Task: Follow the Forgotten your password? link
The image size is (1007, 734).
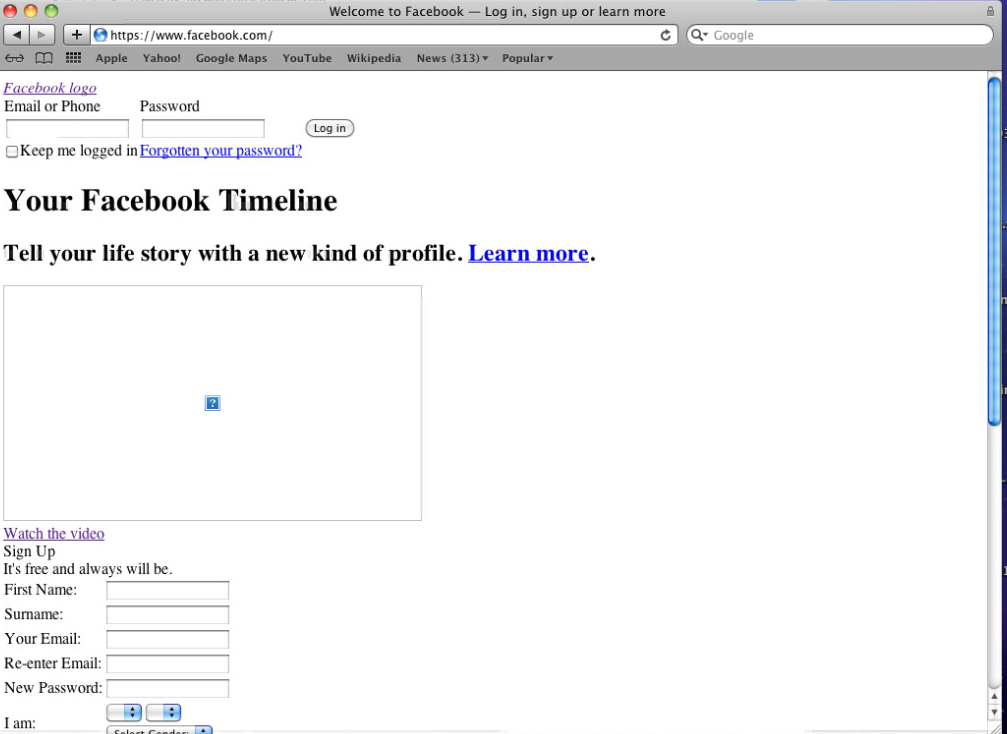Action: click(221, 150)
